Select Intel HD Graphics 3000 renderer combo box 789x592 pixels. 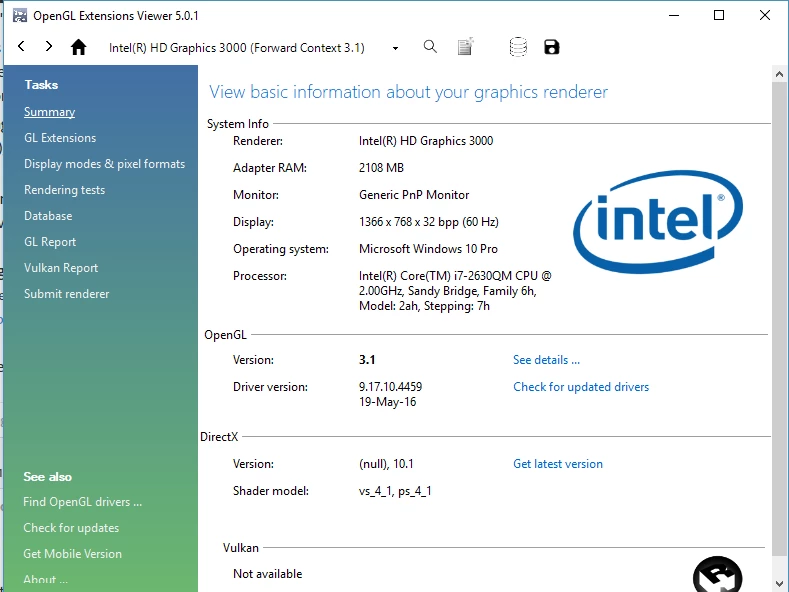(253, 48)
